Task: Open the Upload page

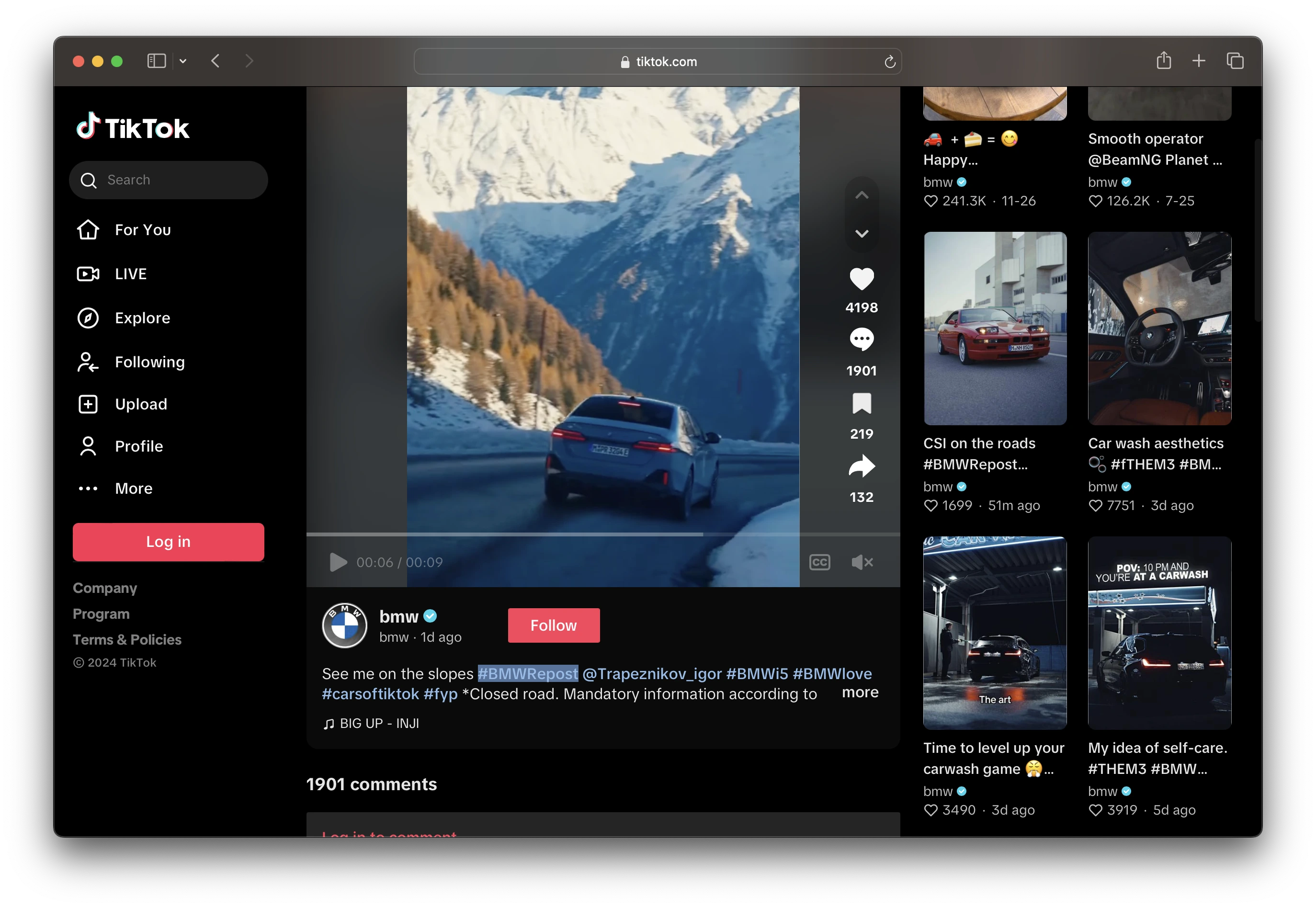Action: 122,404
